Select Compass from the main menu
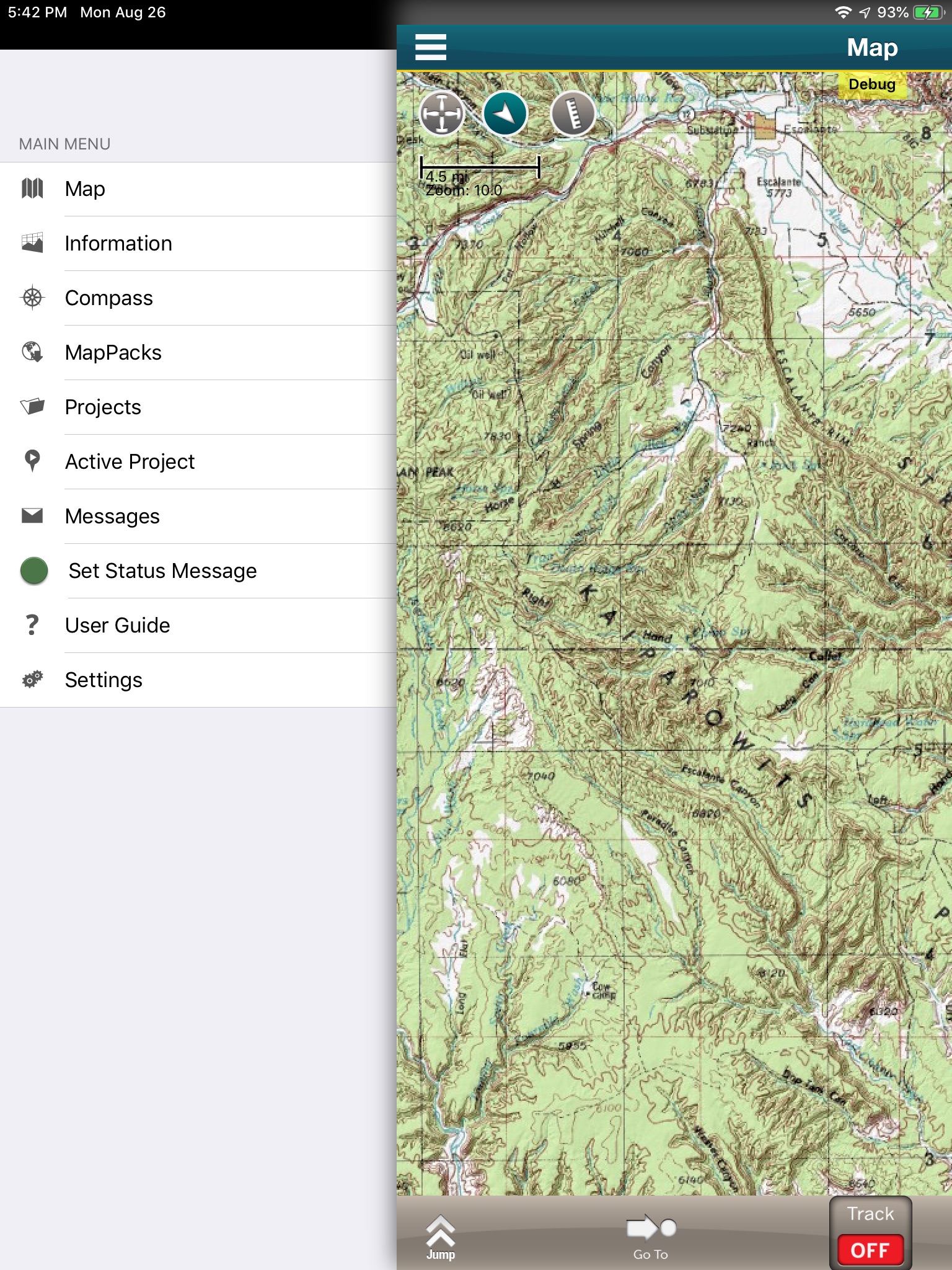Viewport: 952px width, 1270px height. [198, 298]
